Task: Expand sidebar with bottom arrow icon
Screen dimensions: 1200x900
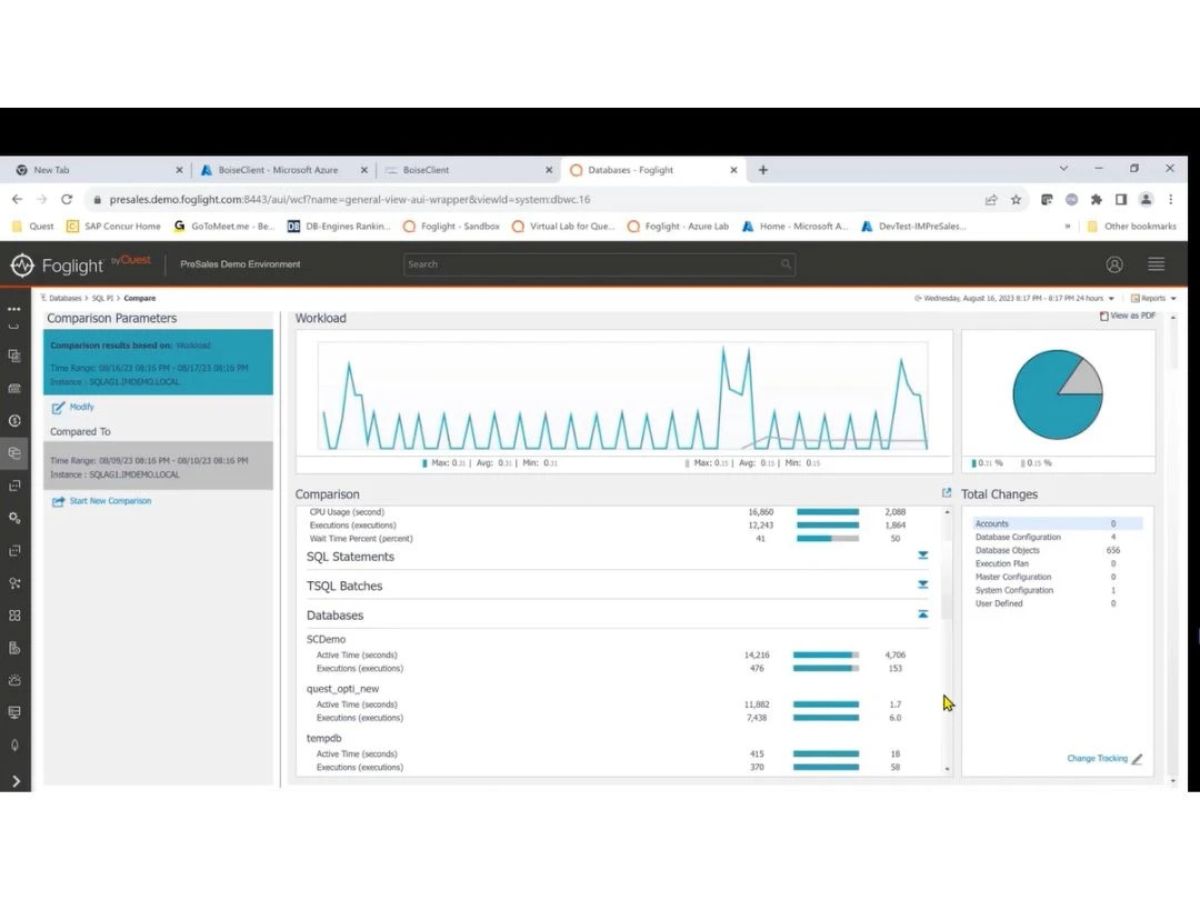Action: pos(15,781)
